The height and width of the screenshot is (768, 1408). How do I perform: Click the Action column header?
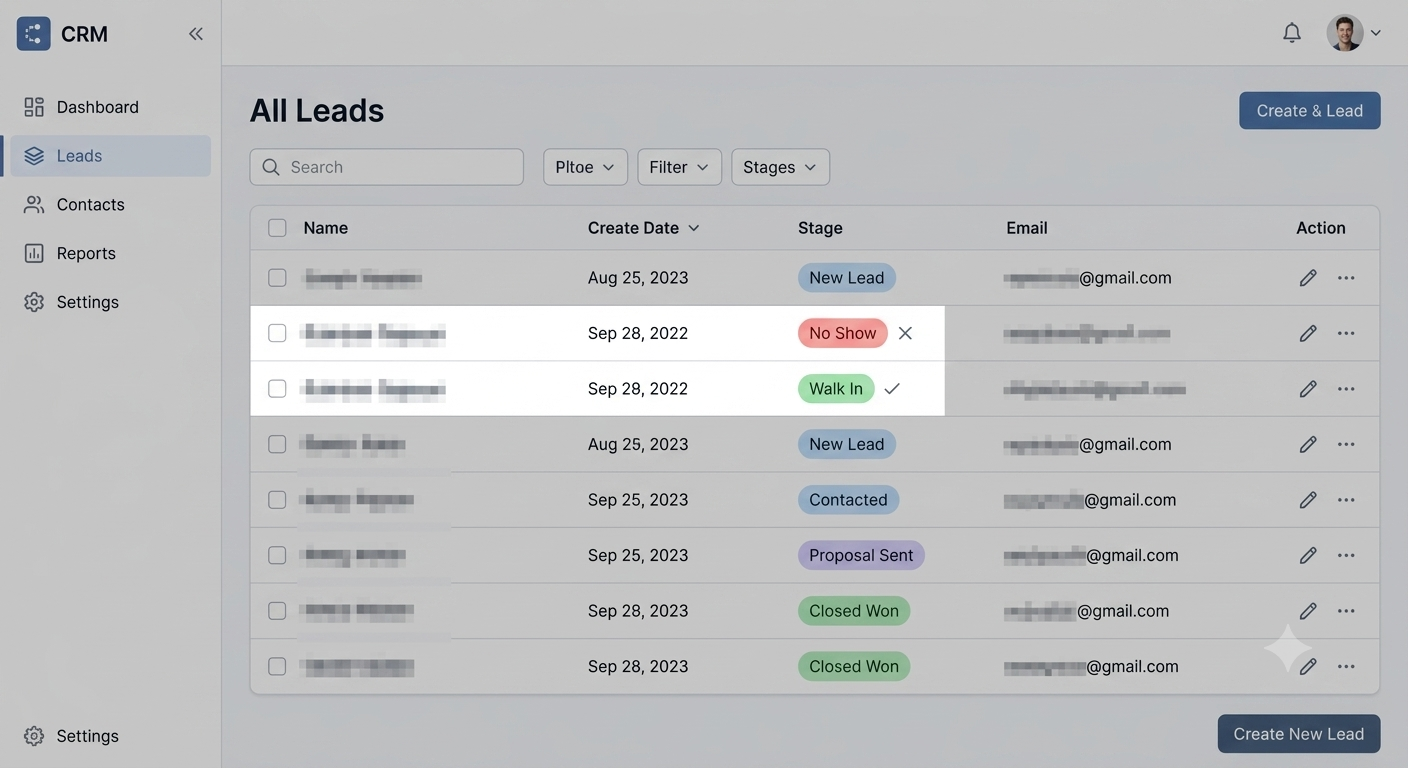click(x=1321, y=228)
